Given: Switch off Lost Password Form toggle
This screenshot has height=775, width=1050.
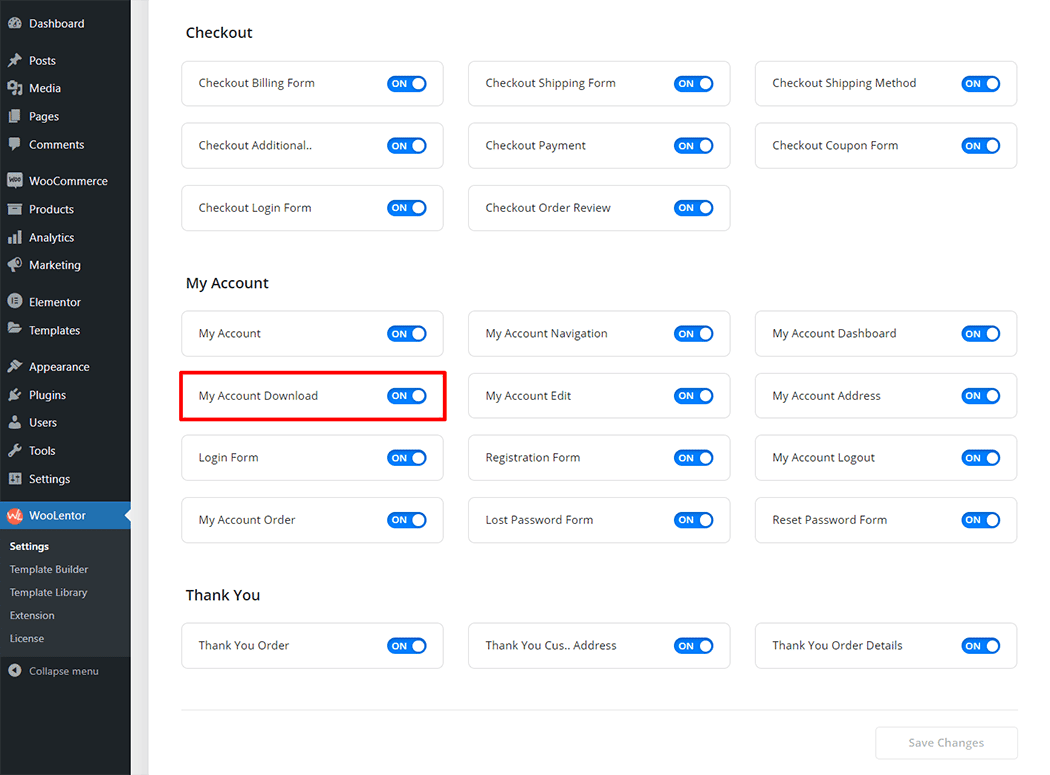Looking at the screenshot, I should 693,520.
